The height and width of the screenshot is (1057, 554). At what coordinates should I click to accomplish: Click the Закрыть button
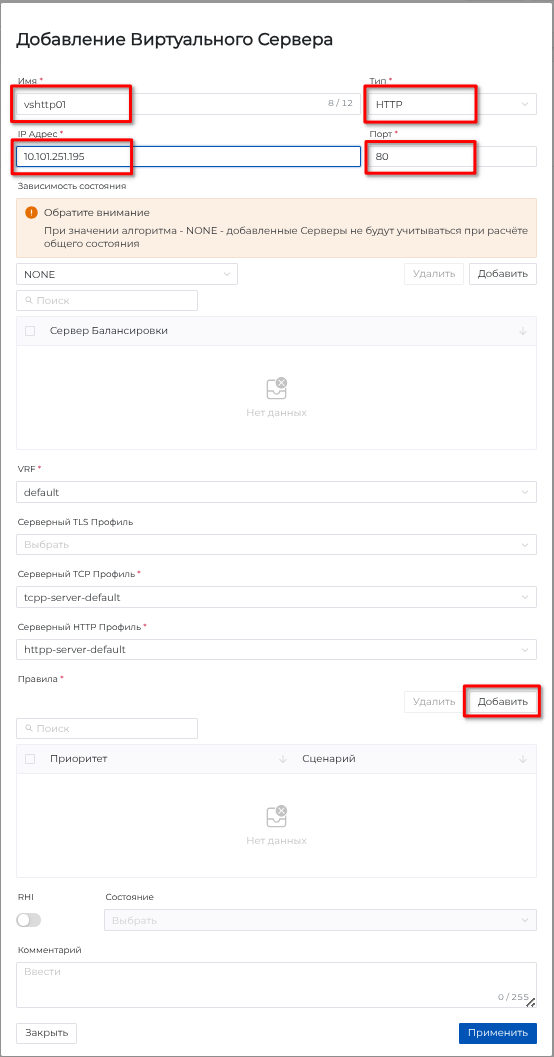tap(47, 1033)
